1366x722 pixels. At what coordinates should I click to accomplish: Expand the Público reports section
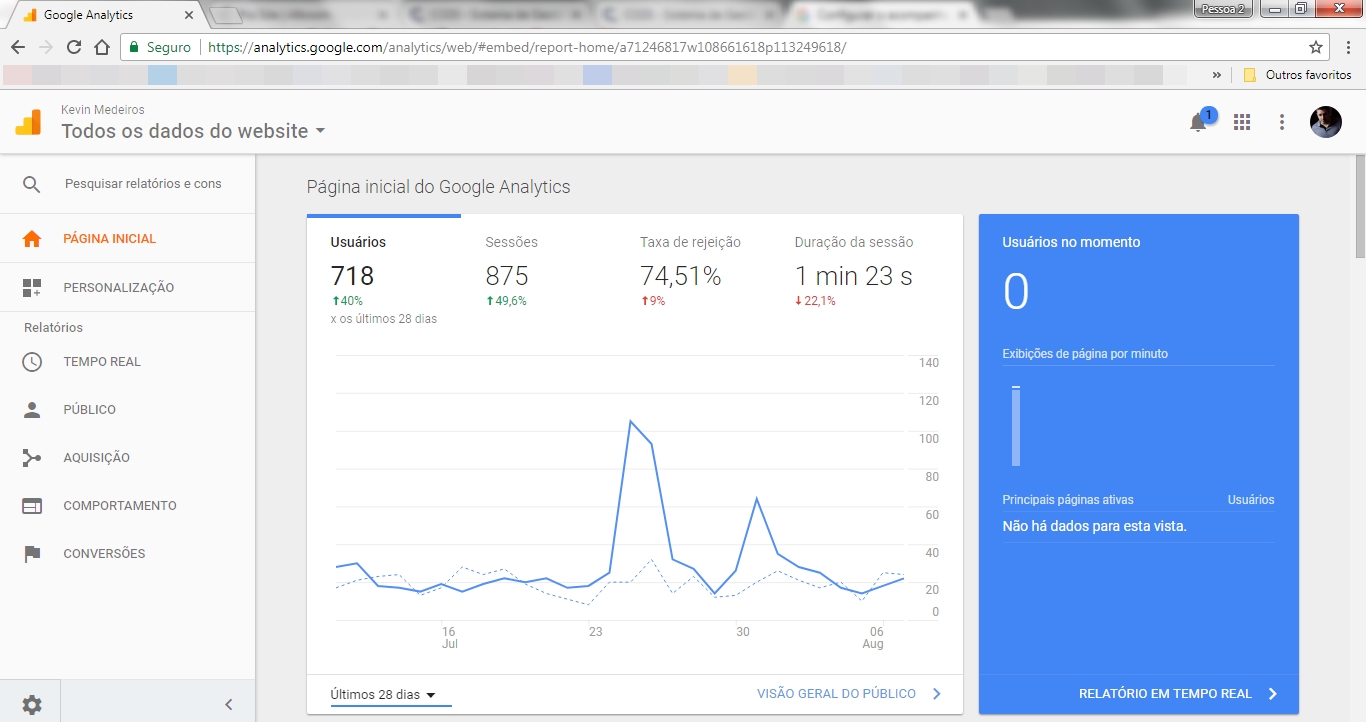tap(128, 410)
